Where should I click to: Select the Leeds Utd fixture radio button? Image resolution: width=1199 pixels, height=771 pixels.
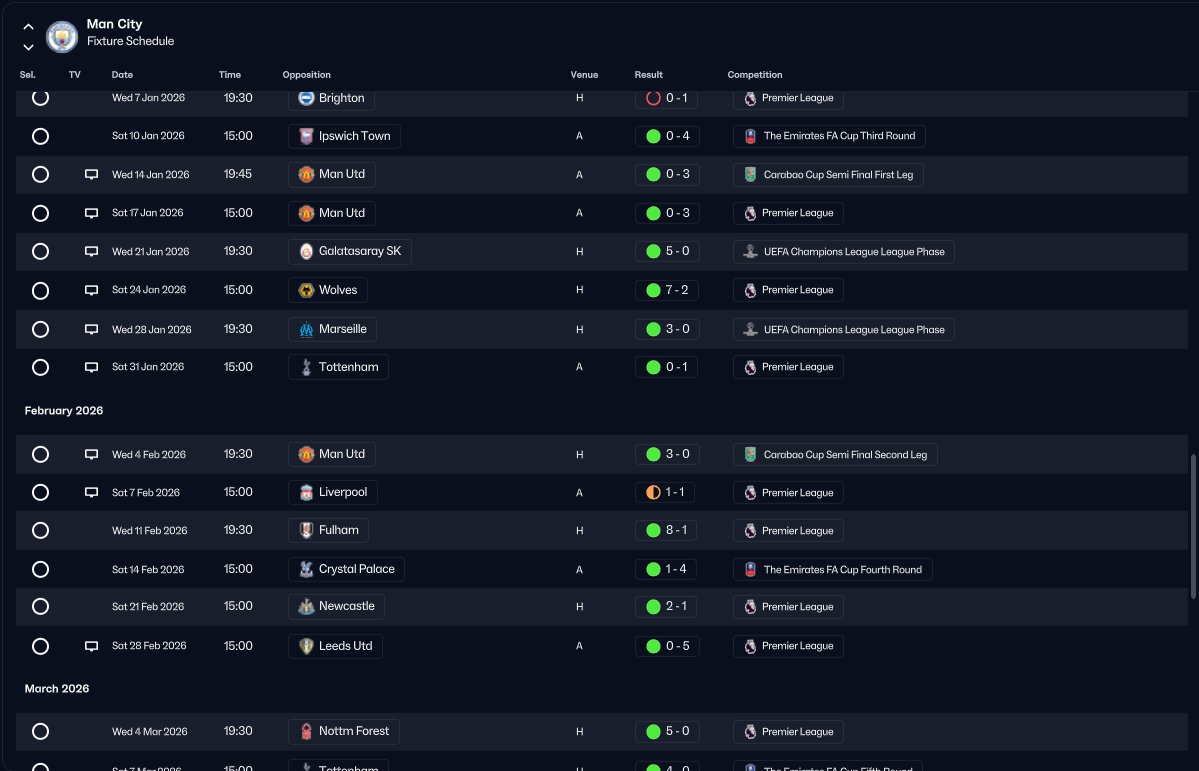pyautogui.click(x=41, y=646)
